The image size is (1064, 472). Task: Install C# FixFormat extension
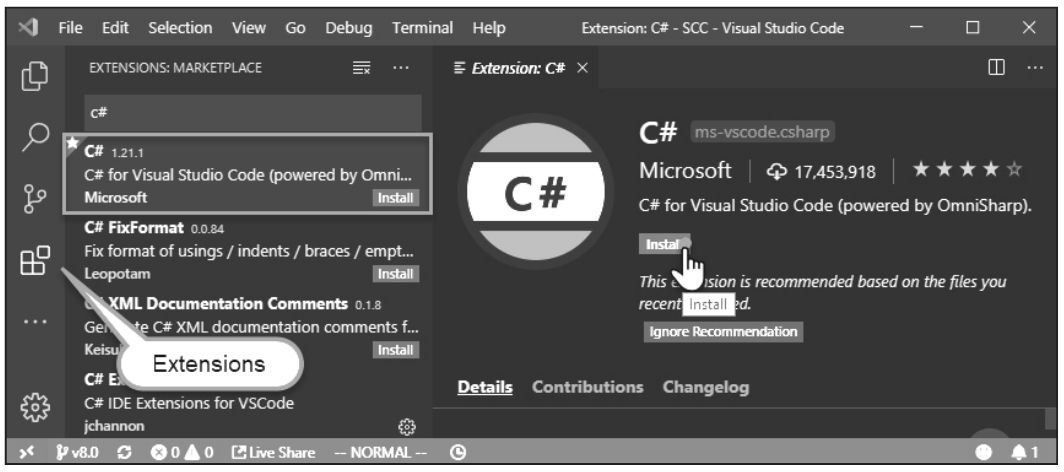395,273
